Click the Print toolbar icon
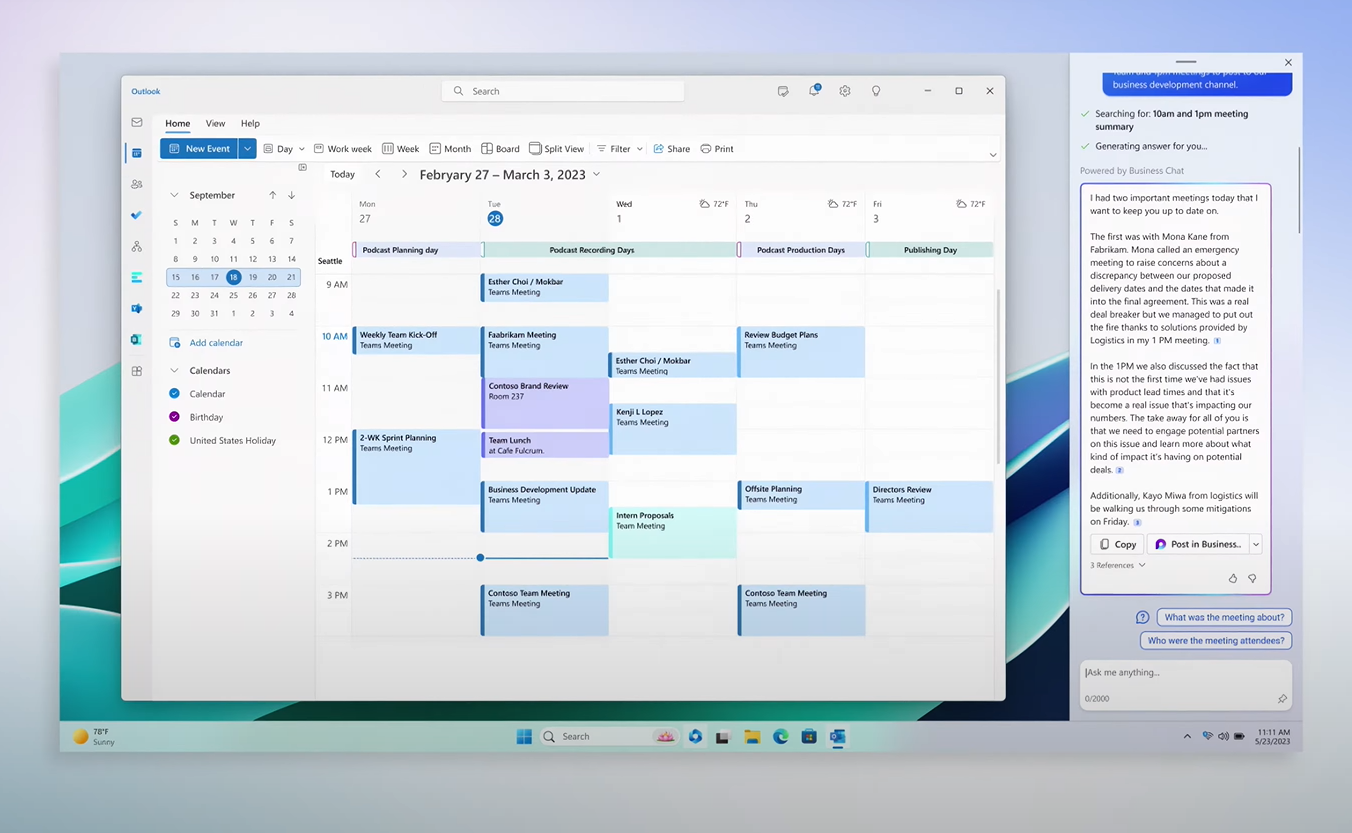This screenshot has width=1352, height=833. 717,149
